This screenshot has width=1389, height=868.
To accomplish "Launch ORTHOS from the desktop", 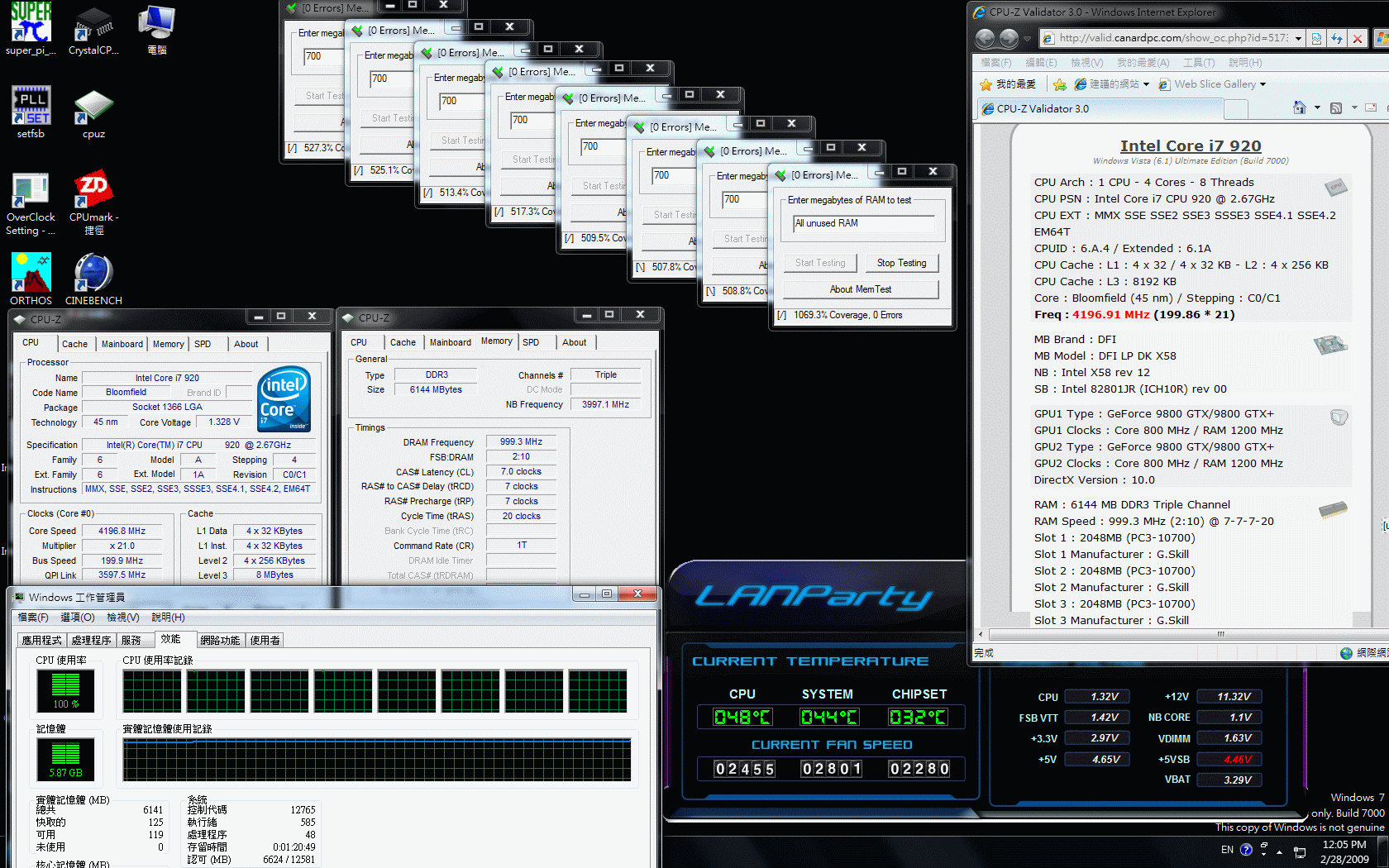I will (x=31, y=279).
